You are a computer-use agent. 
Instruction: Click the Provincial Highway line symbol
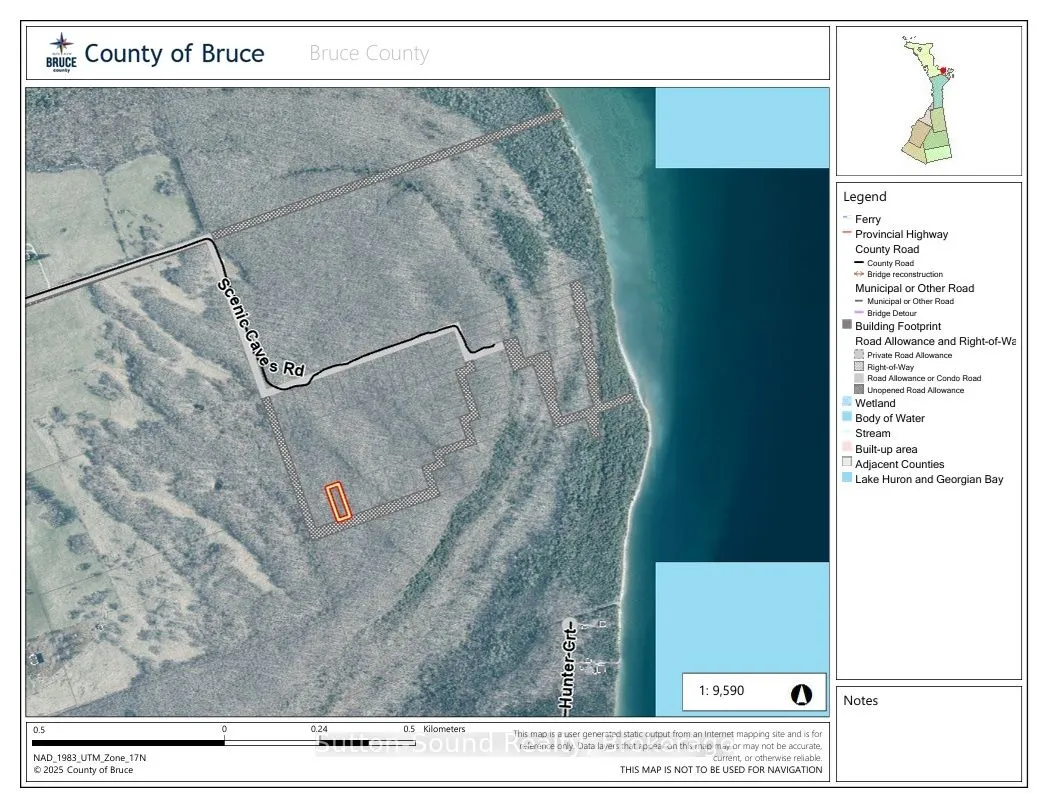pos(845,234)
